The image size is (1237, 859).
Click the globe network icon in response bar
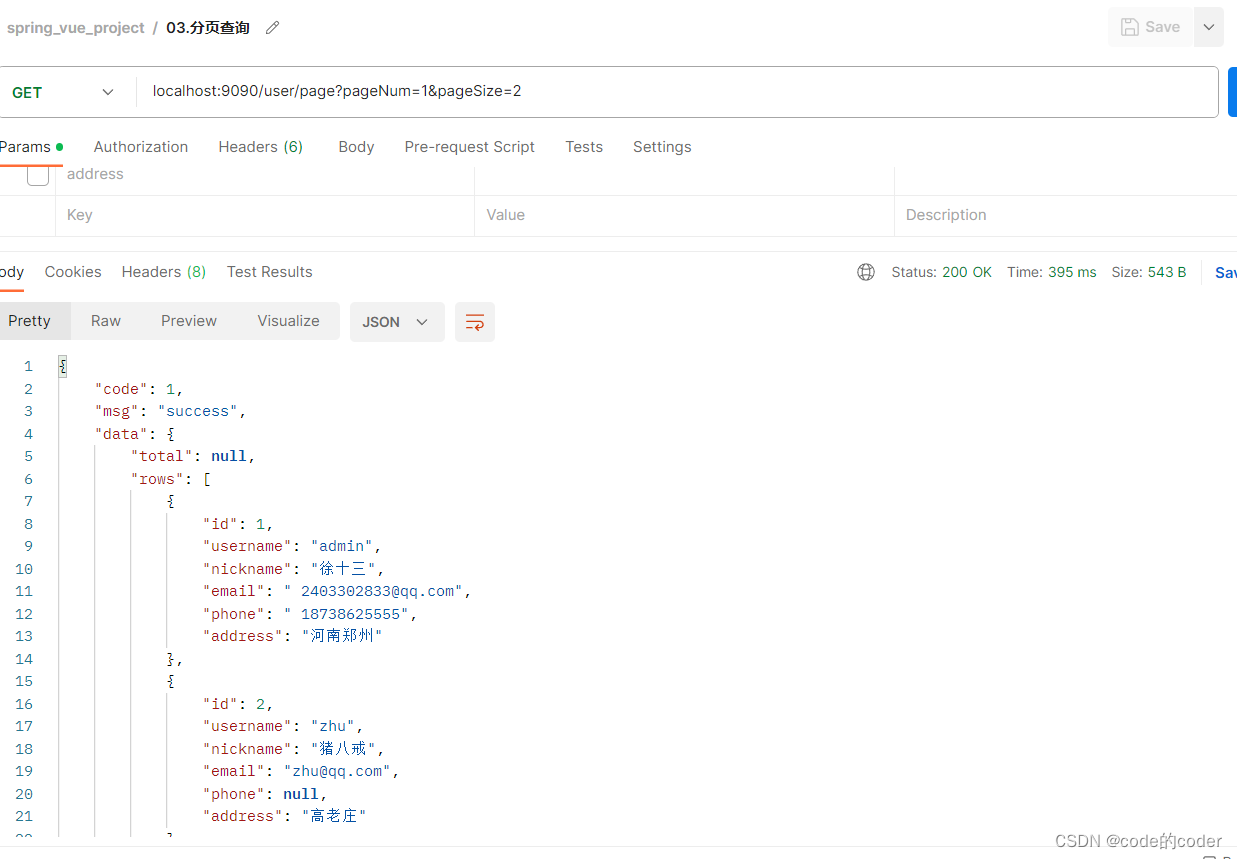coord(865,271)
